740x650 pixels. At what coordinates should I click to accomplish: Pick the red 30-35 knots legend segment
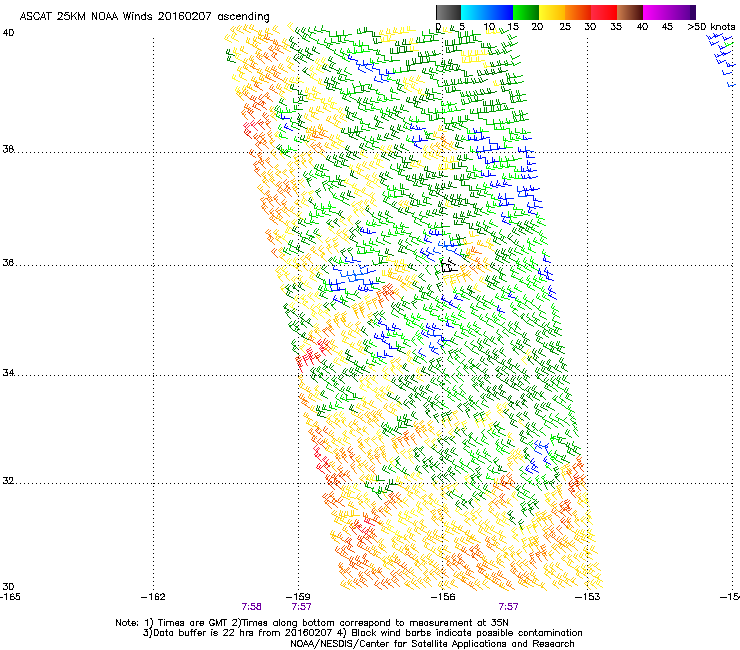(604, 12)
